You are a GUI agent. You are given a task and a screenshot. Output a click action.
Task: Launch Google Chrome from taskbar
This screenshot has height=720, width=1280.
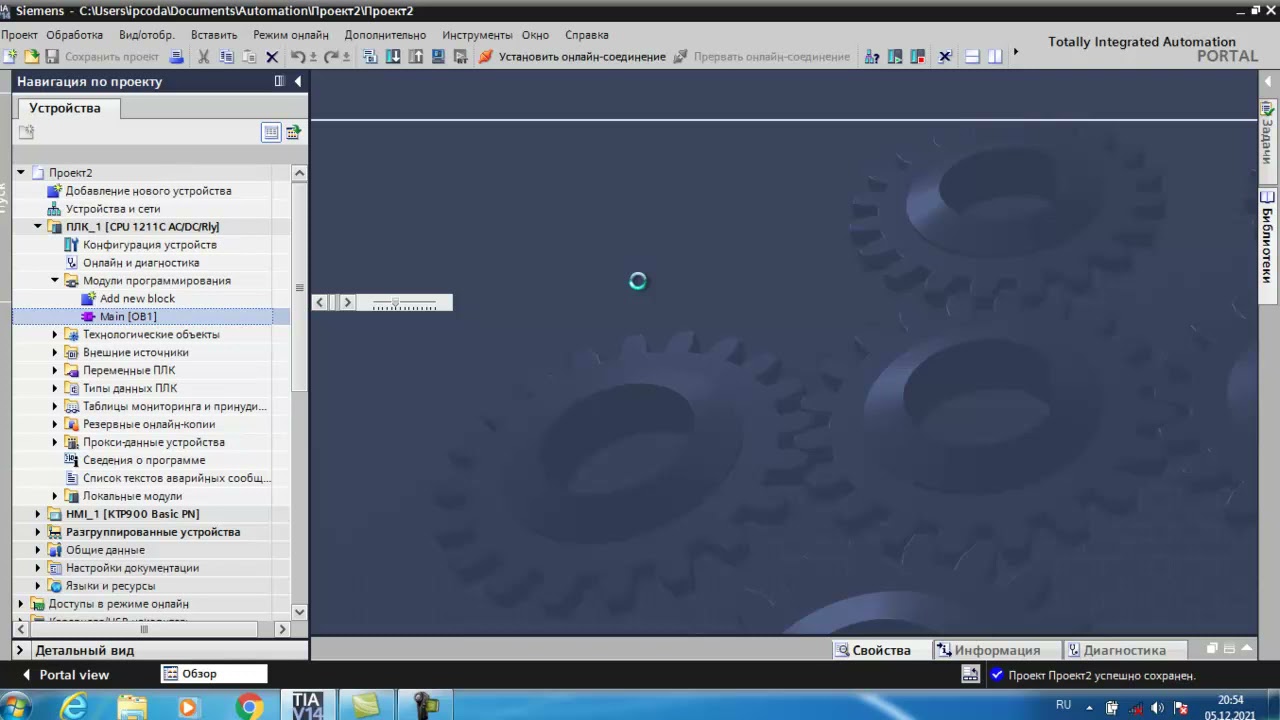point(250,707)
